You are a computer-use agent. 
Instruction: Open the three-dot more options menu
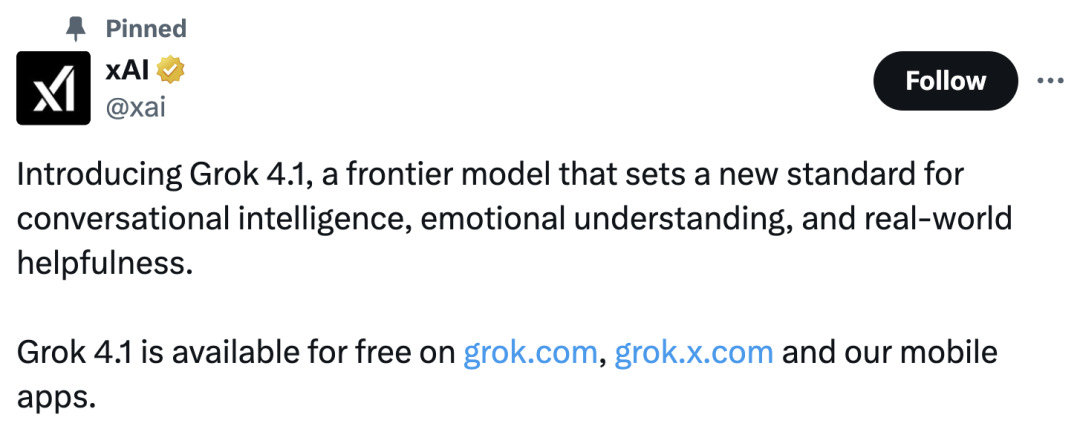pos(1049,81)
